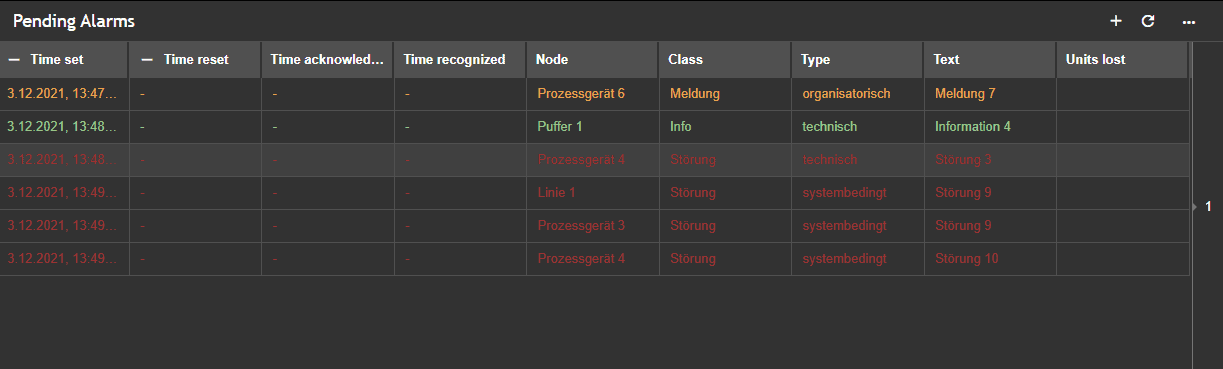Select the Linie 1 alarm row

point(594,193)
